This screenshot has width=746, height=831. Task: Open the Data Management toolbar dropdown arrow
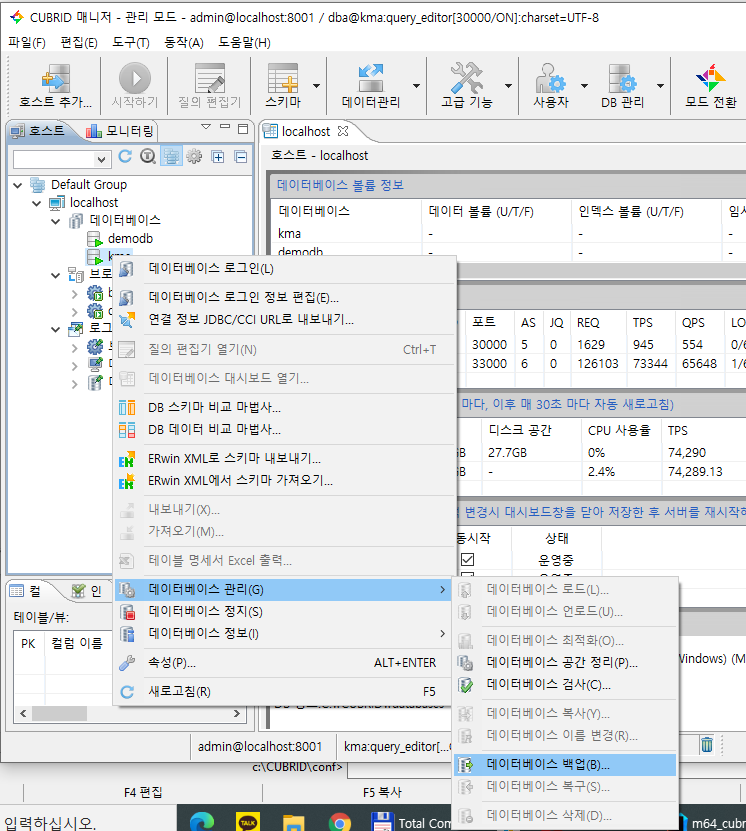(416, 86)
